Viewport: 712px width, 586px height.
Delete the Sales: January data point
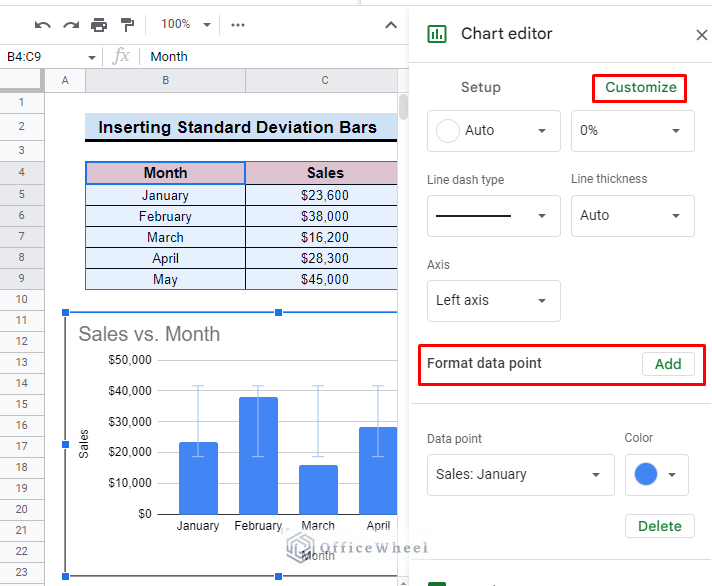coord(659,526)
